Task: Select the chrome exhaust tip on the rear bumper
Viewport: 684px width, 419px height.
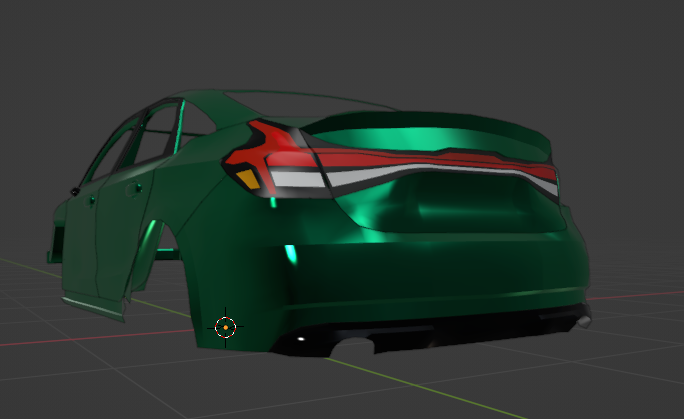Action: (x=584, y=322)
